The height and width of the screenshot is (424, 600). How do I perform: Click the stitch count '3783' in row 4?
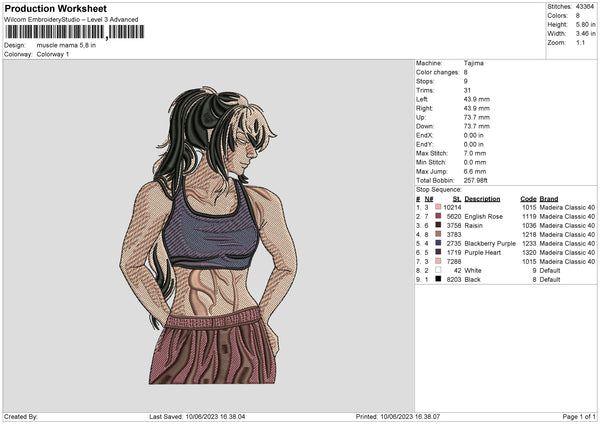point(454,235)
